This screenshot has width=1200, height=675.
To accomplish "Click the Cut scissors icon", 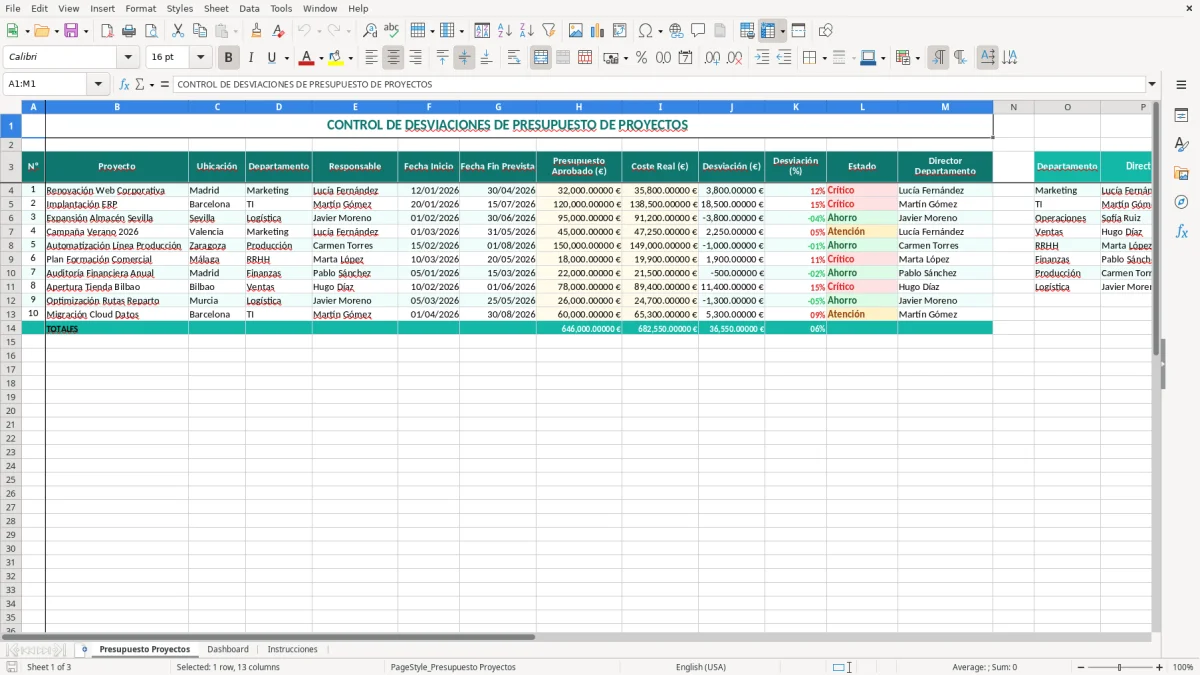I will click(x=177, y=31).
